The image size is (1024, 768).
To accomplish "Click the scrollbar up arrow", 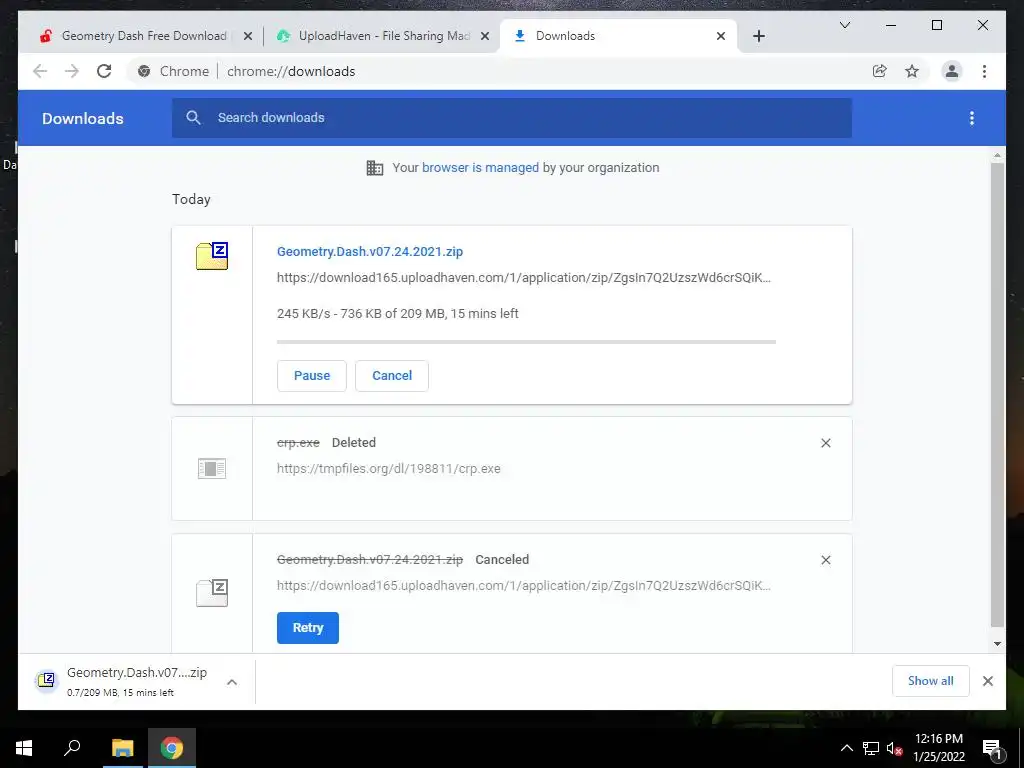I will pos(997,155).
